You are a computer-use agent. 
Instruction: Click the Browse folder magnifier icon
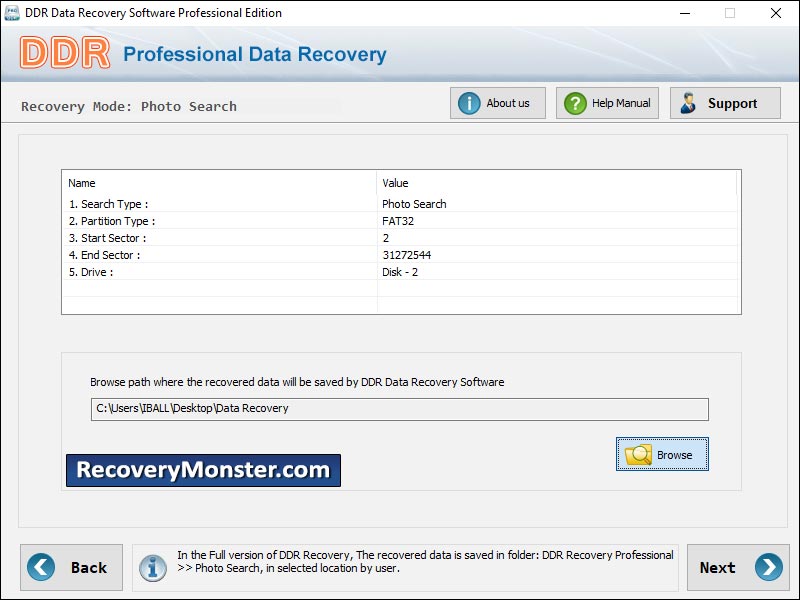(x=638, y=455)
